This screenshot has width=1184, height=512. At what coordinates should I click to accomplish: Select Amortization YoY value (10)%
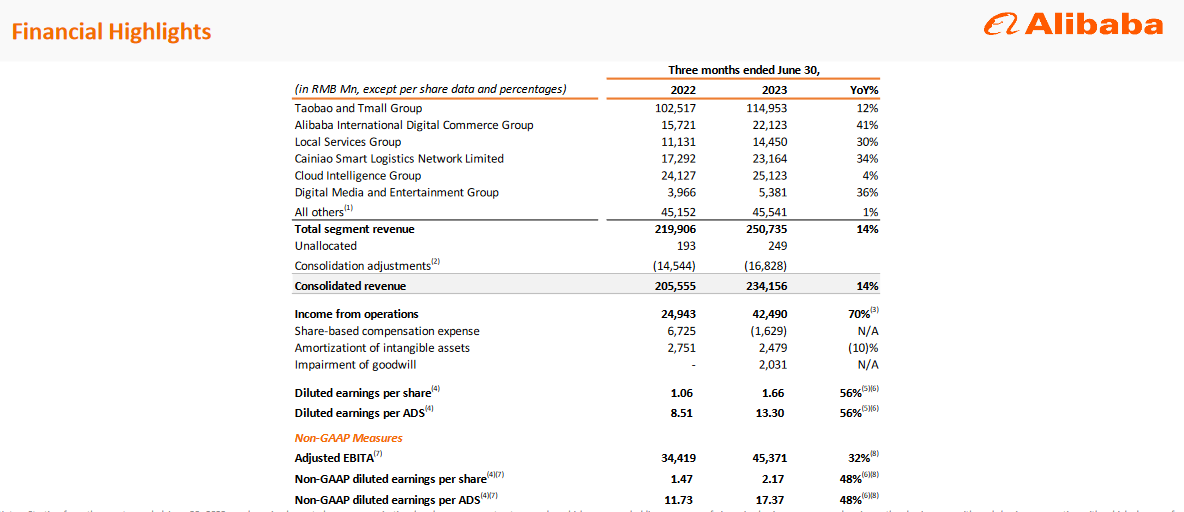coord(864,348)
